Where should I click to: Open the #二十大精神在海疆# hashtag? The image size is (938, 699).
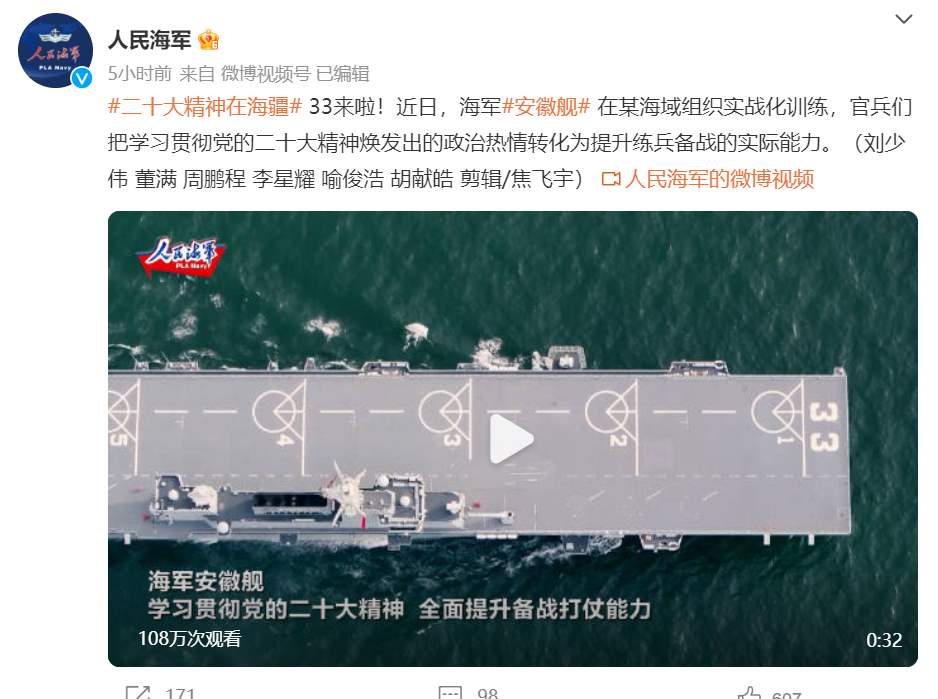[x=205, y=107]
